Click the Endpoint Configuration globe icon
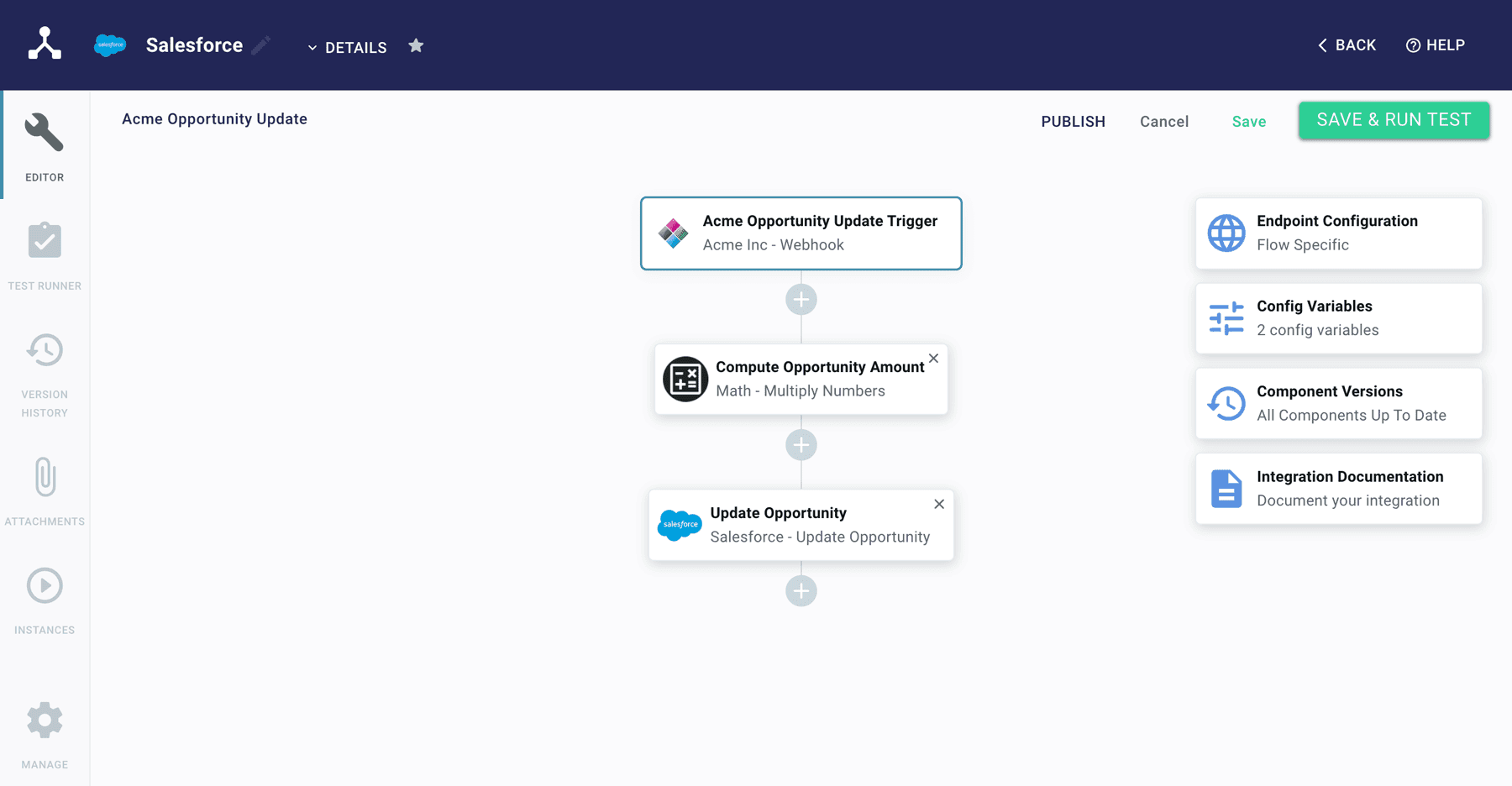The height and width of the screenshot is (786, 1512). coord(1226,233)
